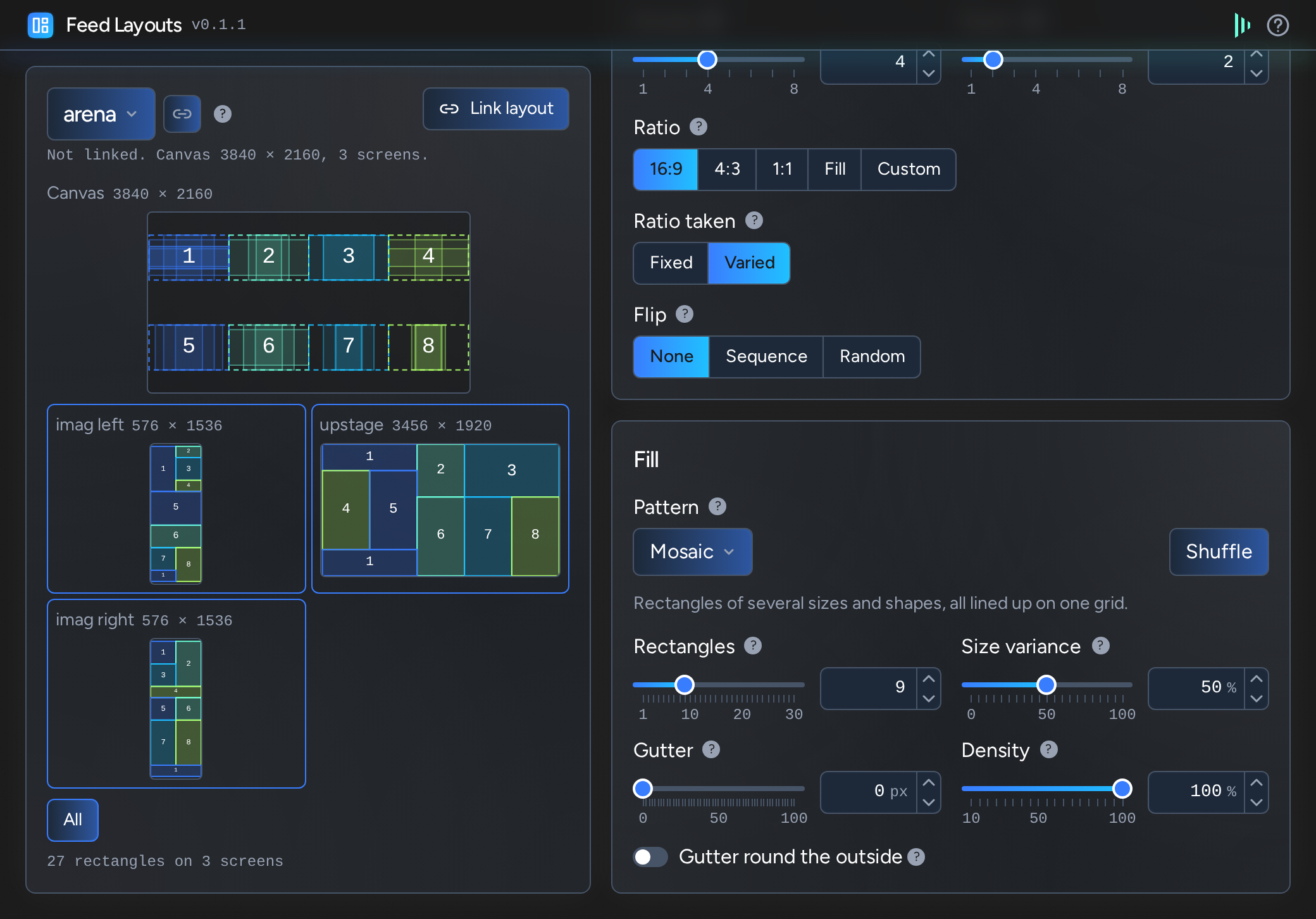Show help for Gutter round the outside

pos(916,857)
